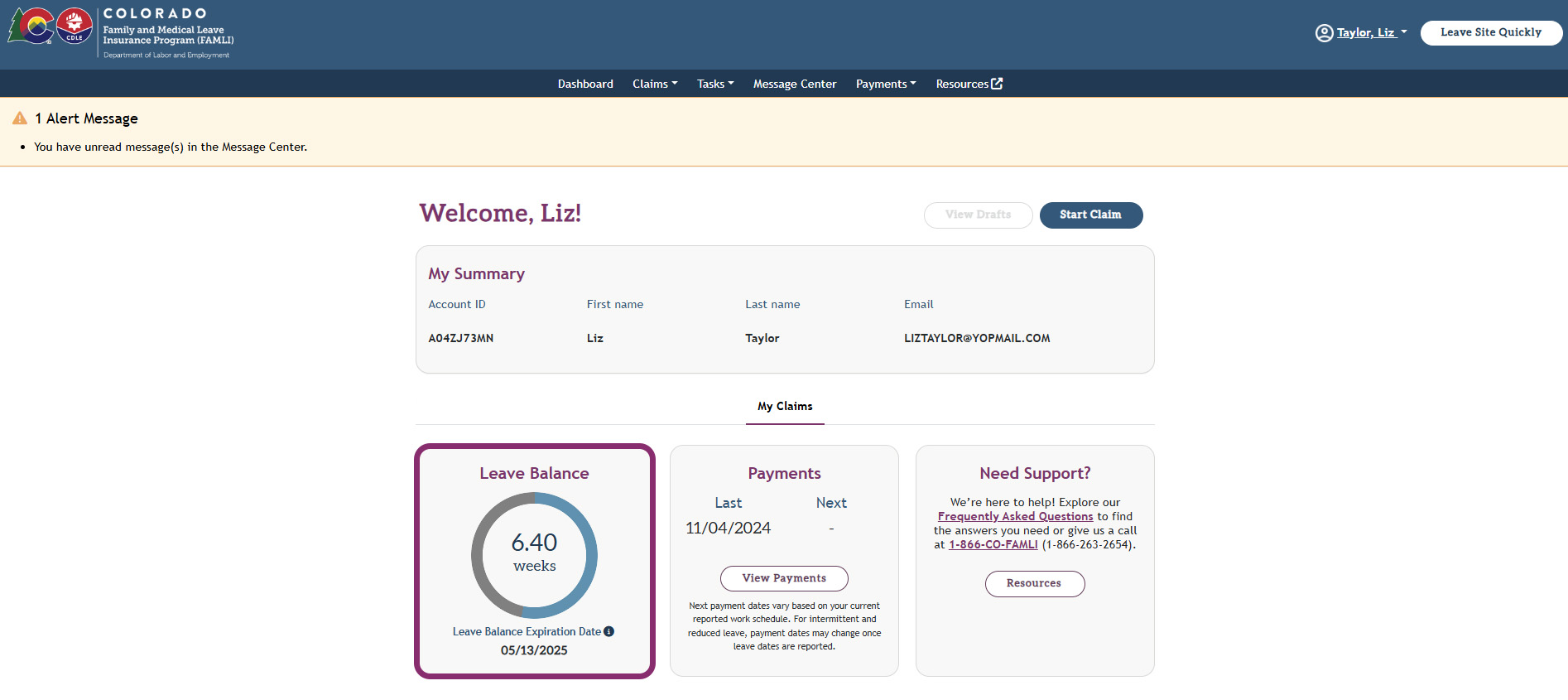Image resolution: width=1568 pixels, height=700 pixels.
Task: Open the Frequently Asked Questions link
Action: click(x=1015, y=517)
